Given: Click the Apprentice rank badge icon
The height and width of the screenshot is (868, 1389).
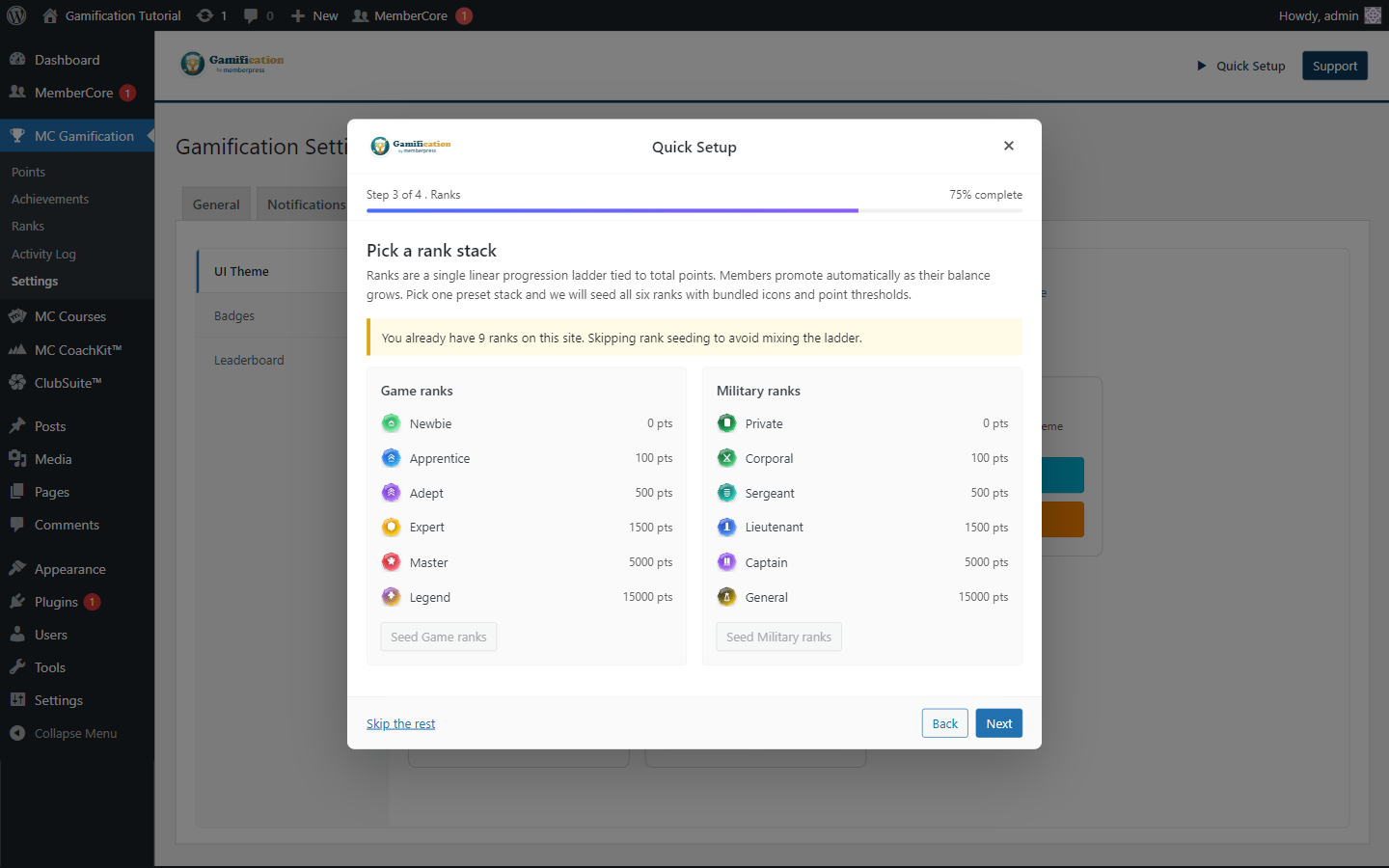Looking at the screenshot, I should pos(391,458).
